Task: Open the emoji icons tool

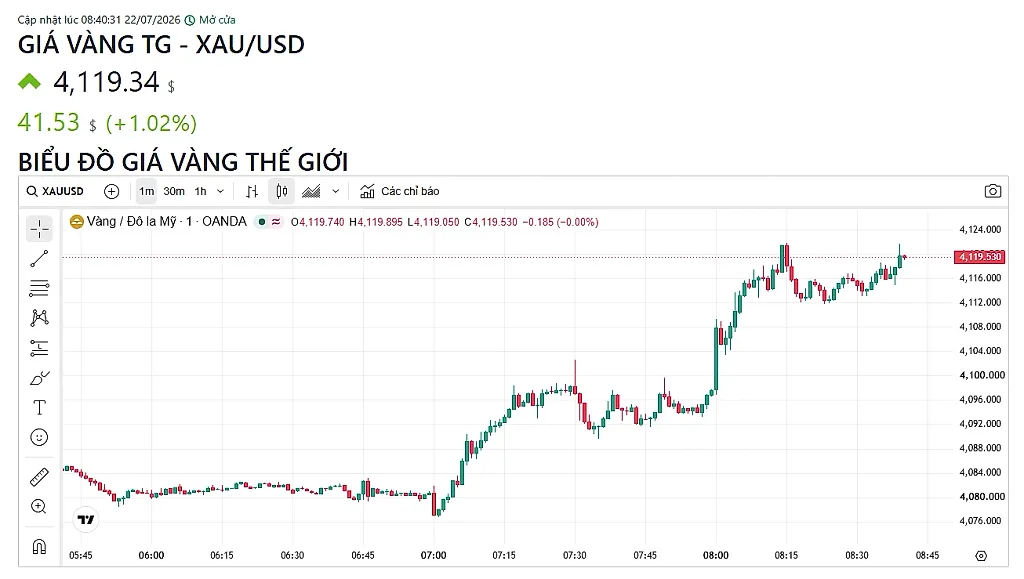Action: coord(39,437)
